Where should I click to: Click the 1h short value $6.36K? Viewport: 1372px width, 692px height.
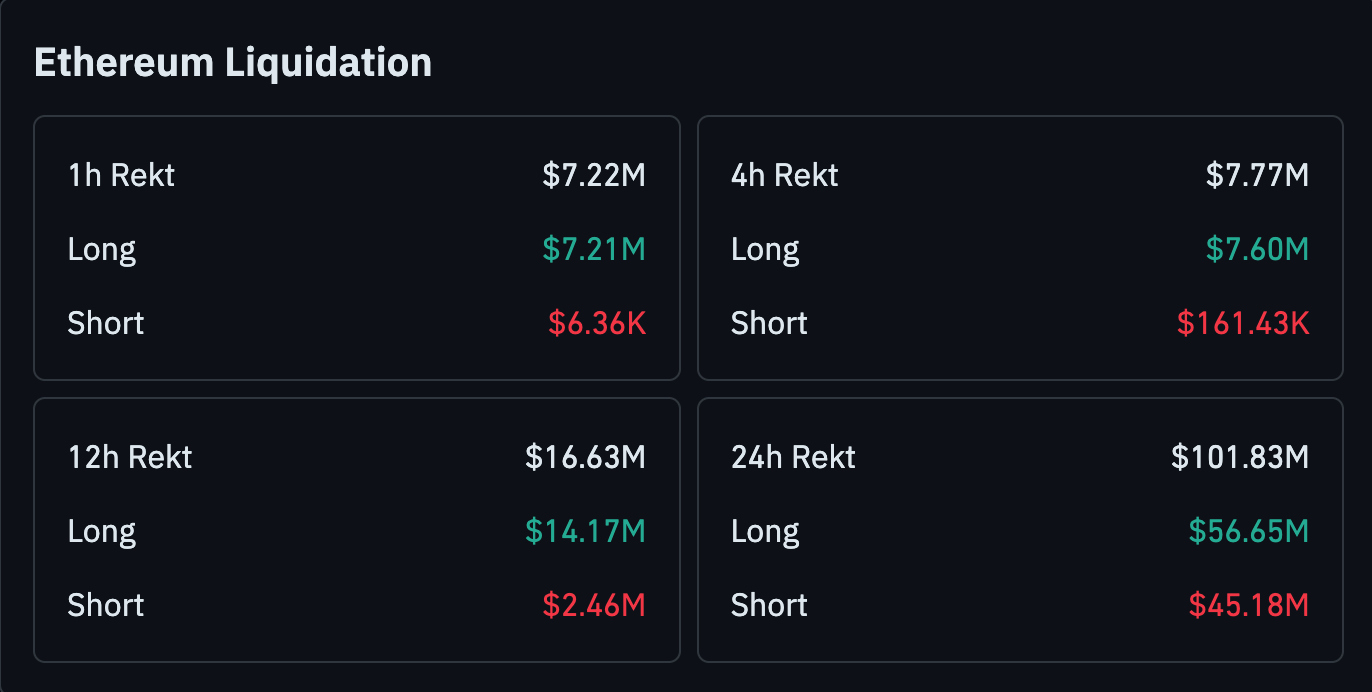597,323
